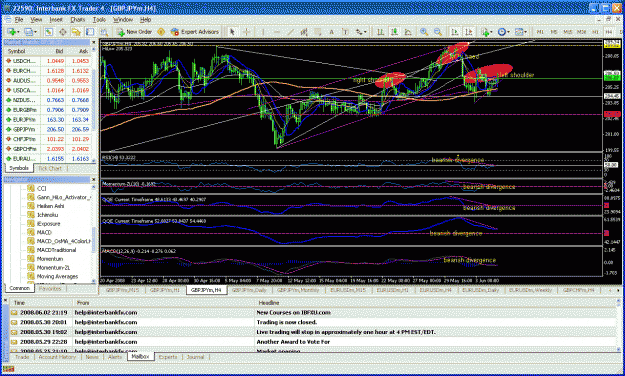Toggle chart auto scroll
The height and width of the screenshot is (376, 625).
click(454, 32)
